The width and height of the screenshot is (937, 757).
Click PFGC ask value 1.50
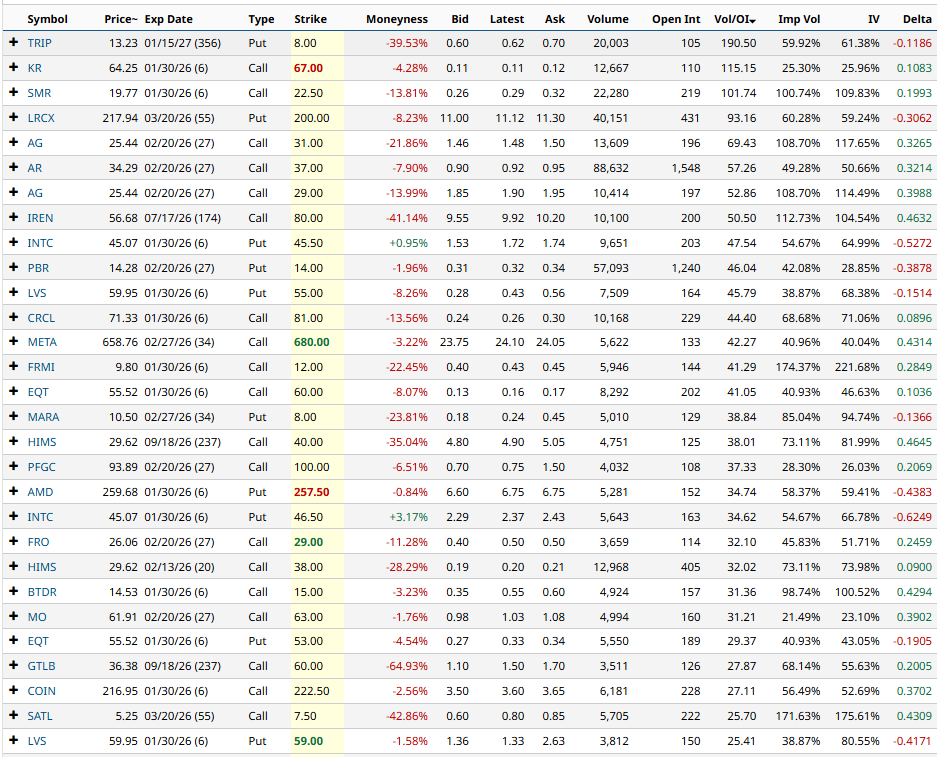click(x=553, y=467)
